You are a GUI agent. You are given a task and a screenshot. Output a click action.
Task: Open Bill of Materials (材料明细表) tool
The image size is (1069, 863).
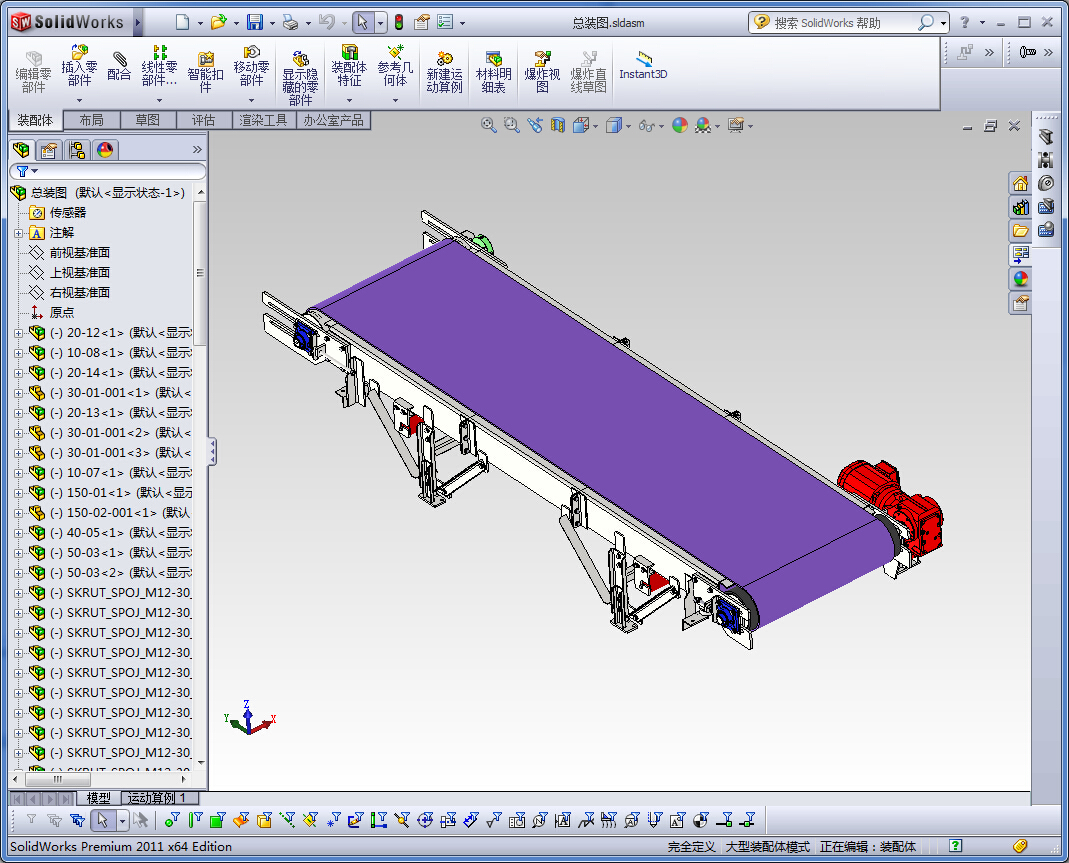point(494,72)
